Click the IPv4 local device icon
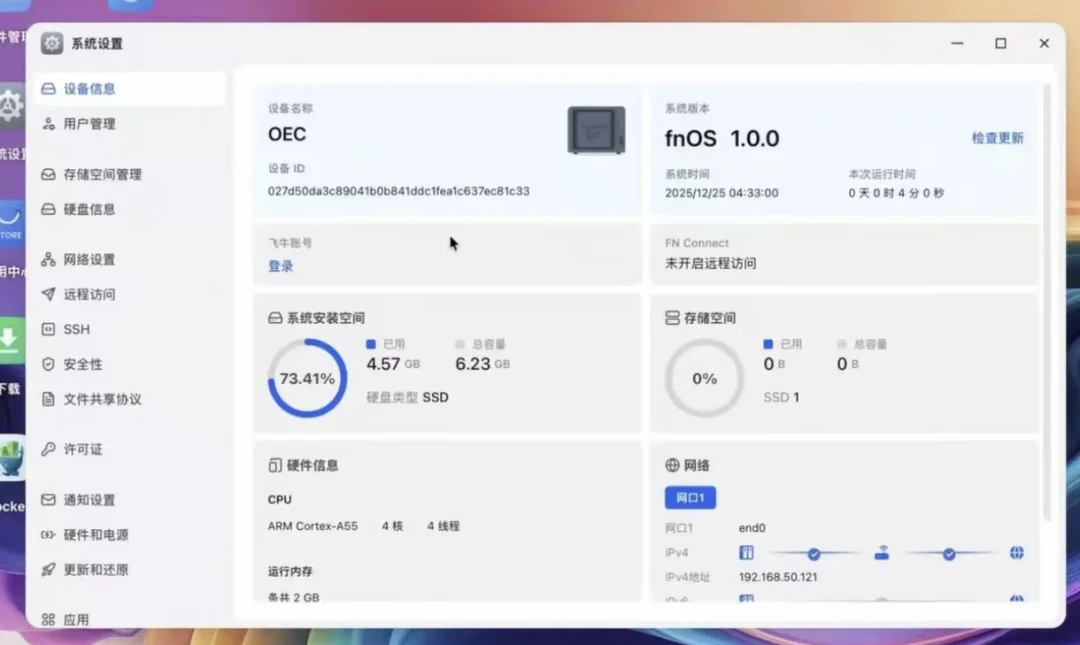1080x645 pixels. 747,553
